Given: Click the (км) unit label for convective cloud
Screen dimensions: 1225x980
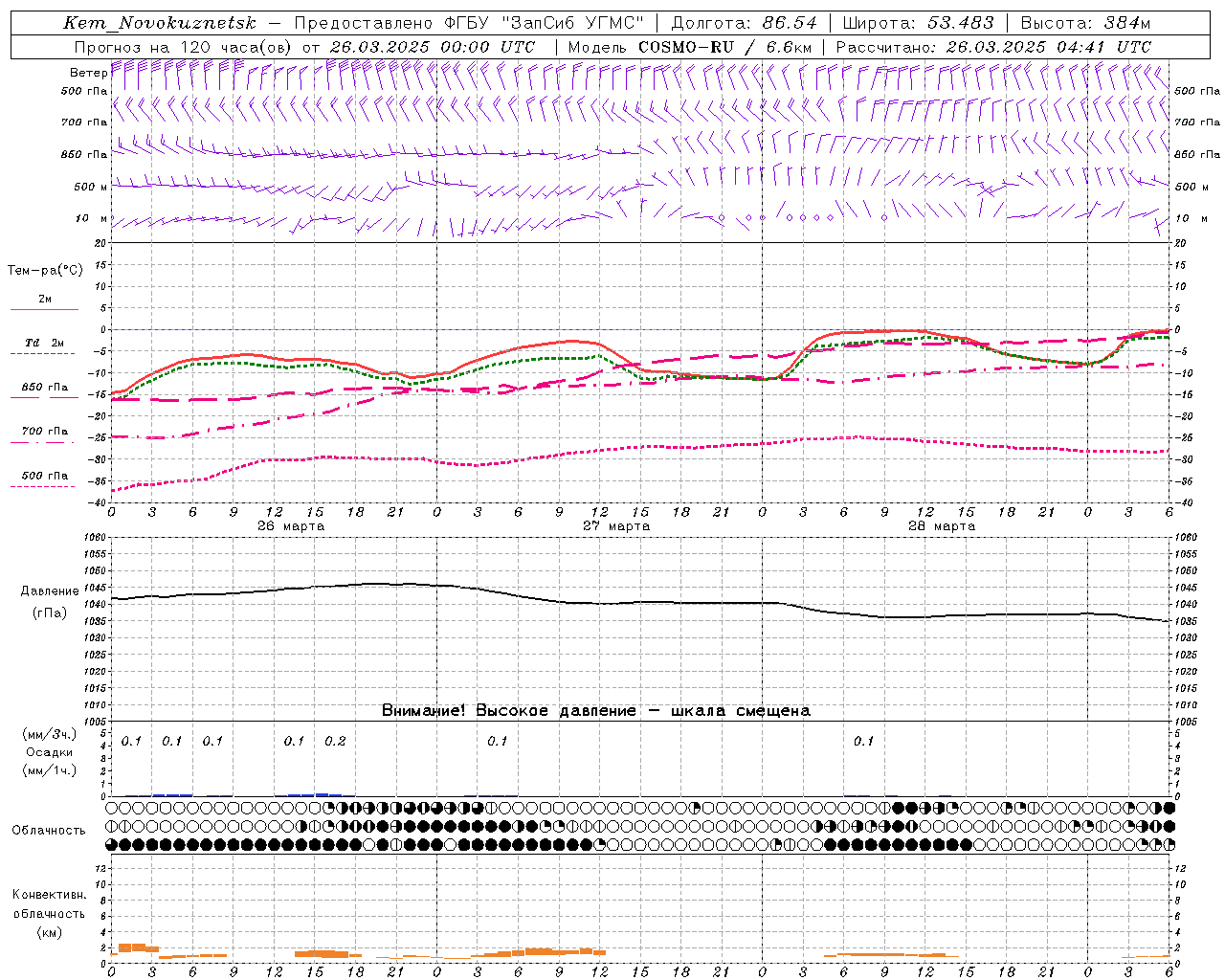Looking at the screenshot, I should pos(49,932).
